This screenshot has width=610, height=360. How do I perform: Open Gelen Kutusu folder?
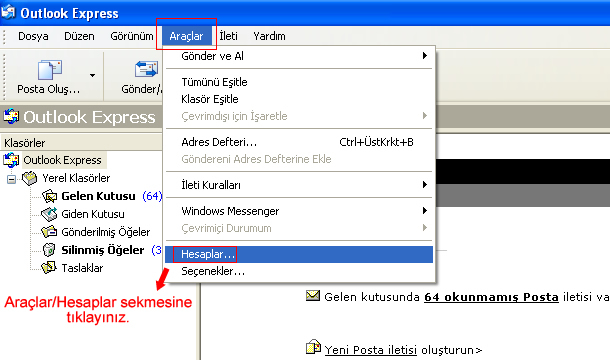coord(98,196)
